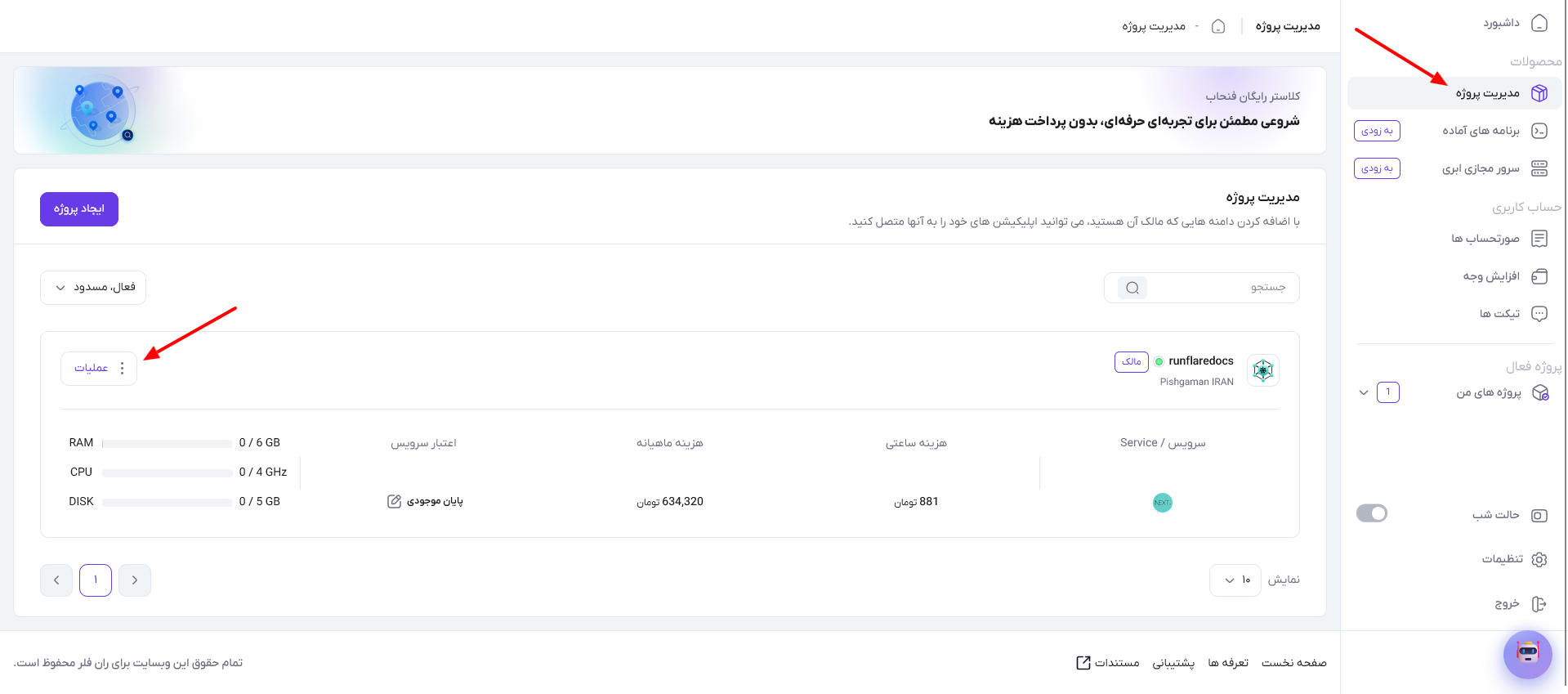Toggle night mode (حالت شب) switch
This screenshot has height=694, width=1568.
[x=1372, y=513]
